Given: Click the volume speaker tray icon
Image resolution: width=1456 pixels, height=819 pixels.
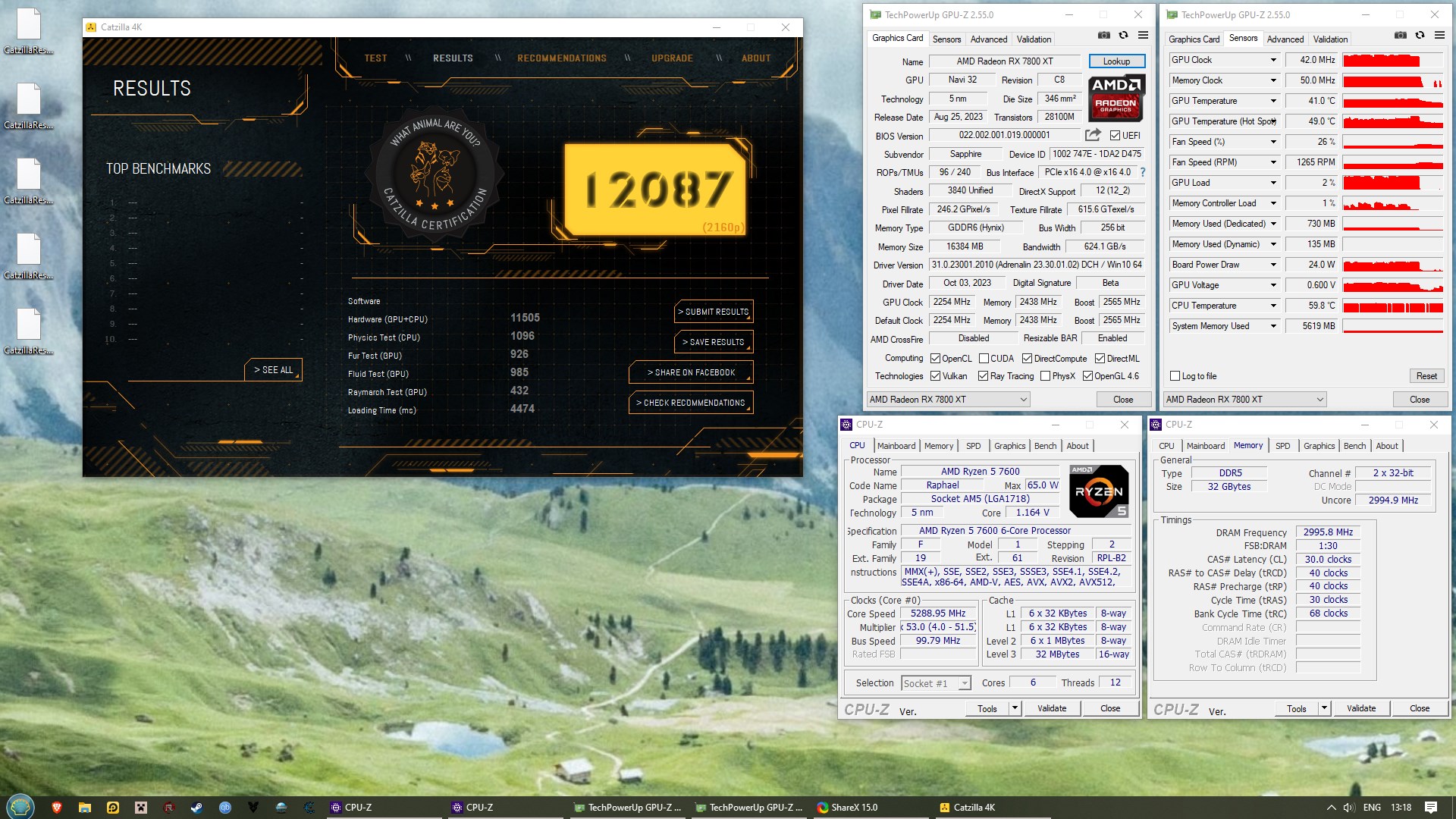Looking at the screenshot, I should click(x=1350, y=808).
